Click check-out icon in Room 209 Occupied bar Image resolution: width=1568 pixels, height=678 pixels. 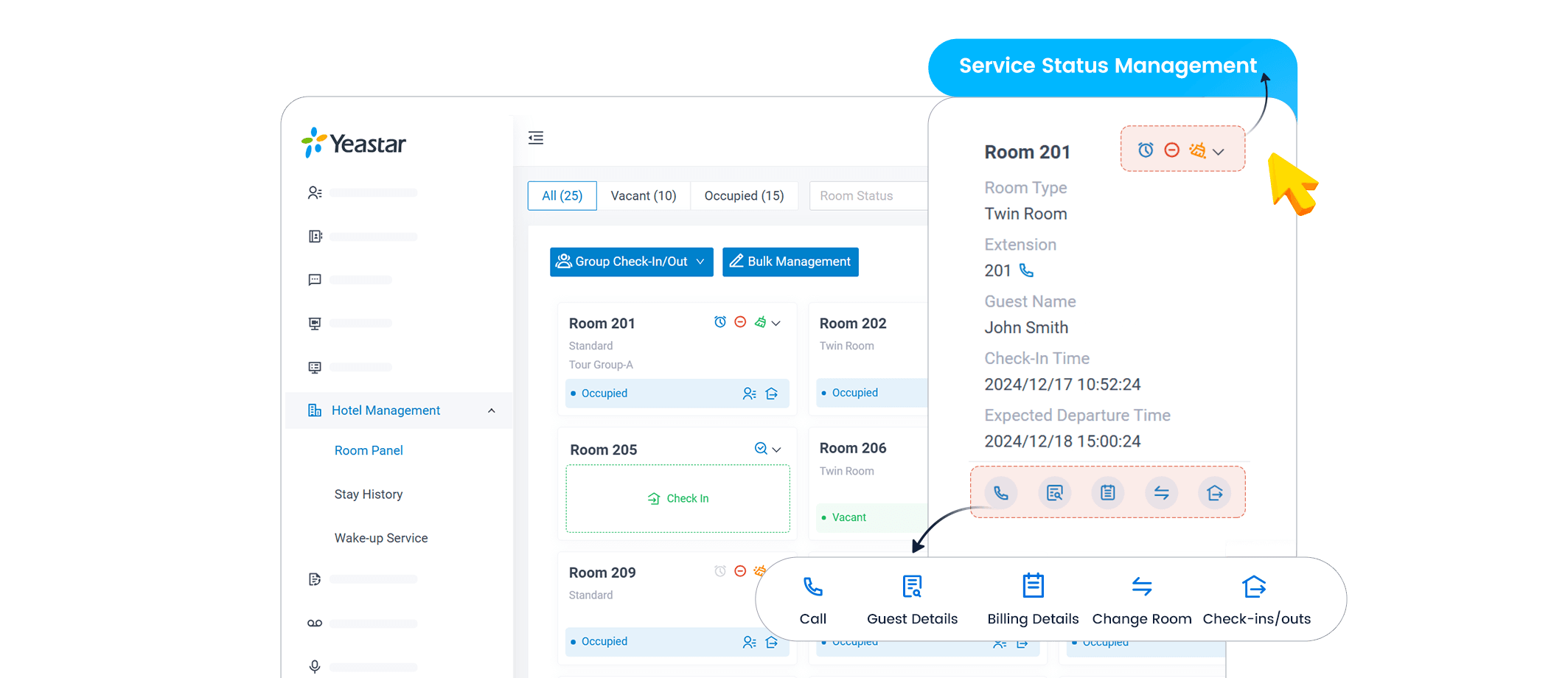point(772,642)
